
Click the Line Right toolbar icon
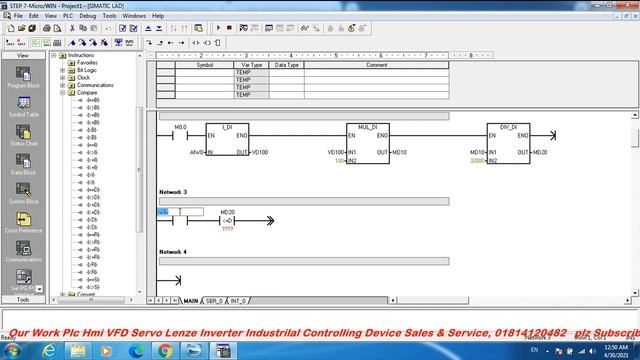coord(181,43)
